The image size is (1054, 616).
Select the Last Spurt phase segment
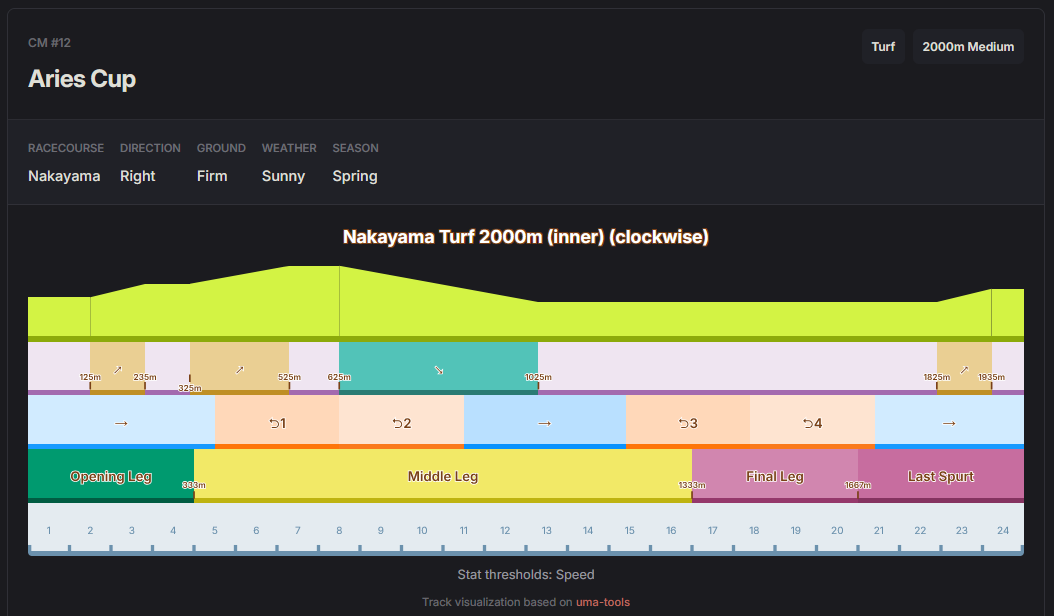[x=940, y=476]
